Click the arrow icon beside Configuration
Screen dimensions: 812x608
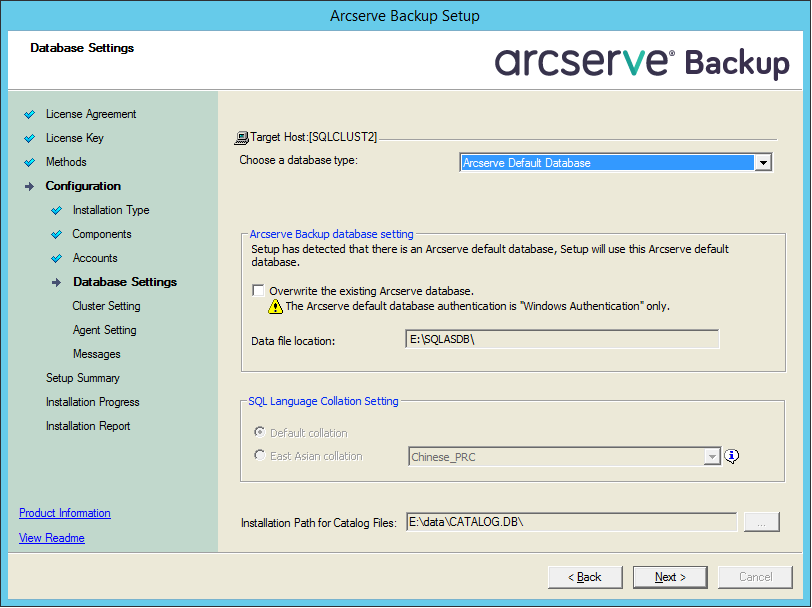[x=30, y=187]
